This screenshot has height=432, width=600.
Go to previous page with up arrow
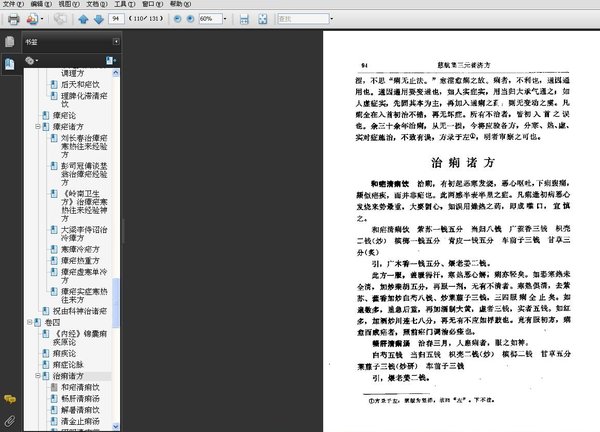pos(83,19)
